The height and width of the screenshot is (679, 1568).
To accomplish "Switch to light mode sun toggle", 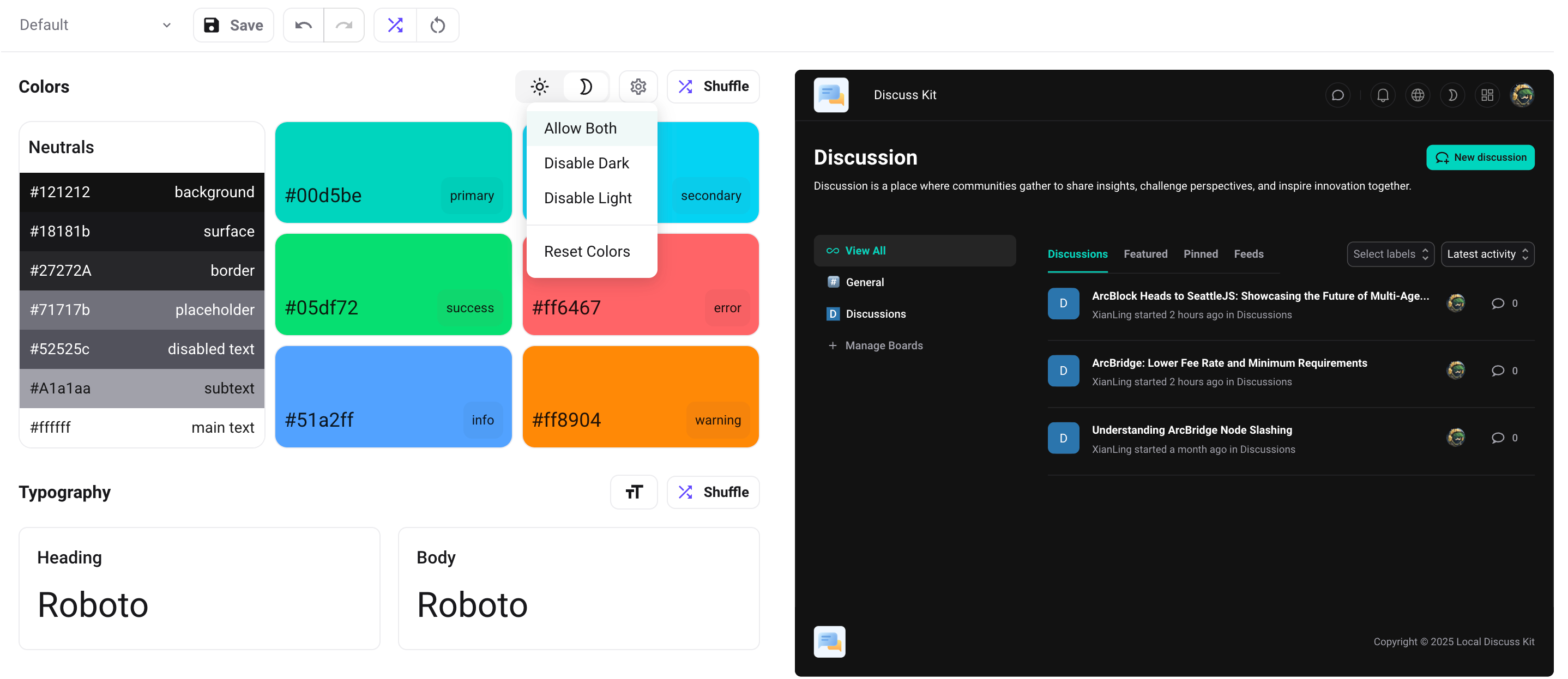I will tap(539, 87).
